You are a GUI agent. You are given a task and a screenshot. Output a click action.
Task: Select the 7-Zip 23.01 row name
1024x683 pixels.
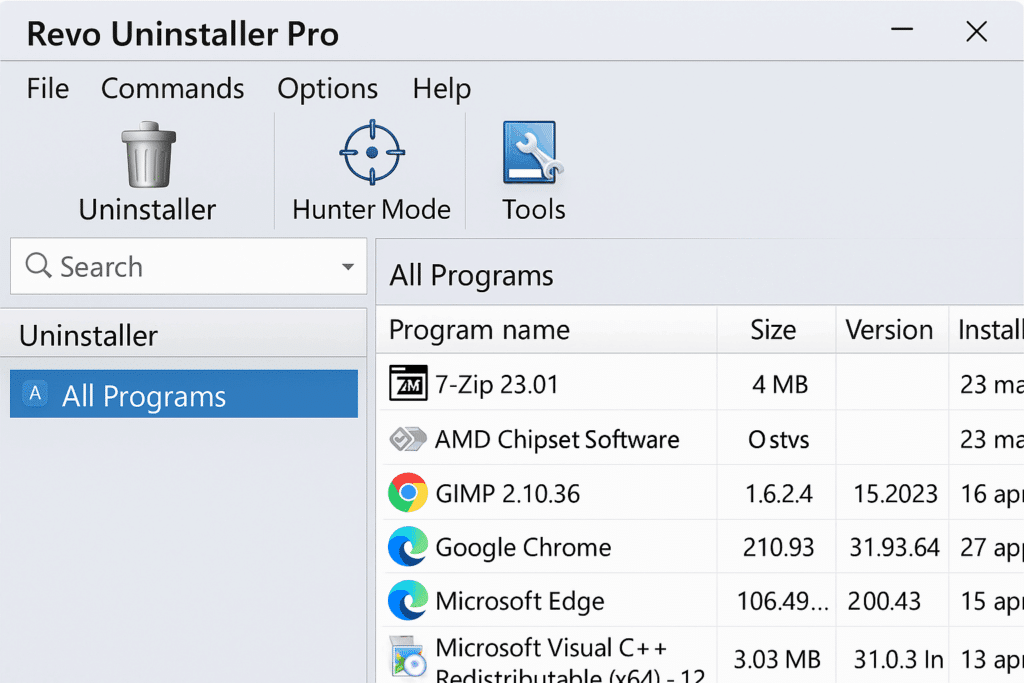[x=496, y=384]
